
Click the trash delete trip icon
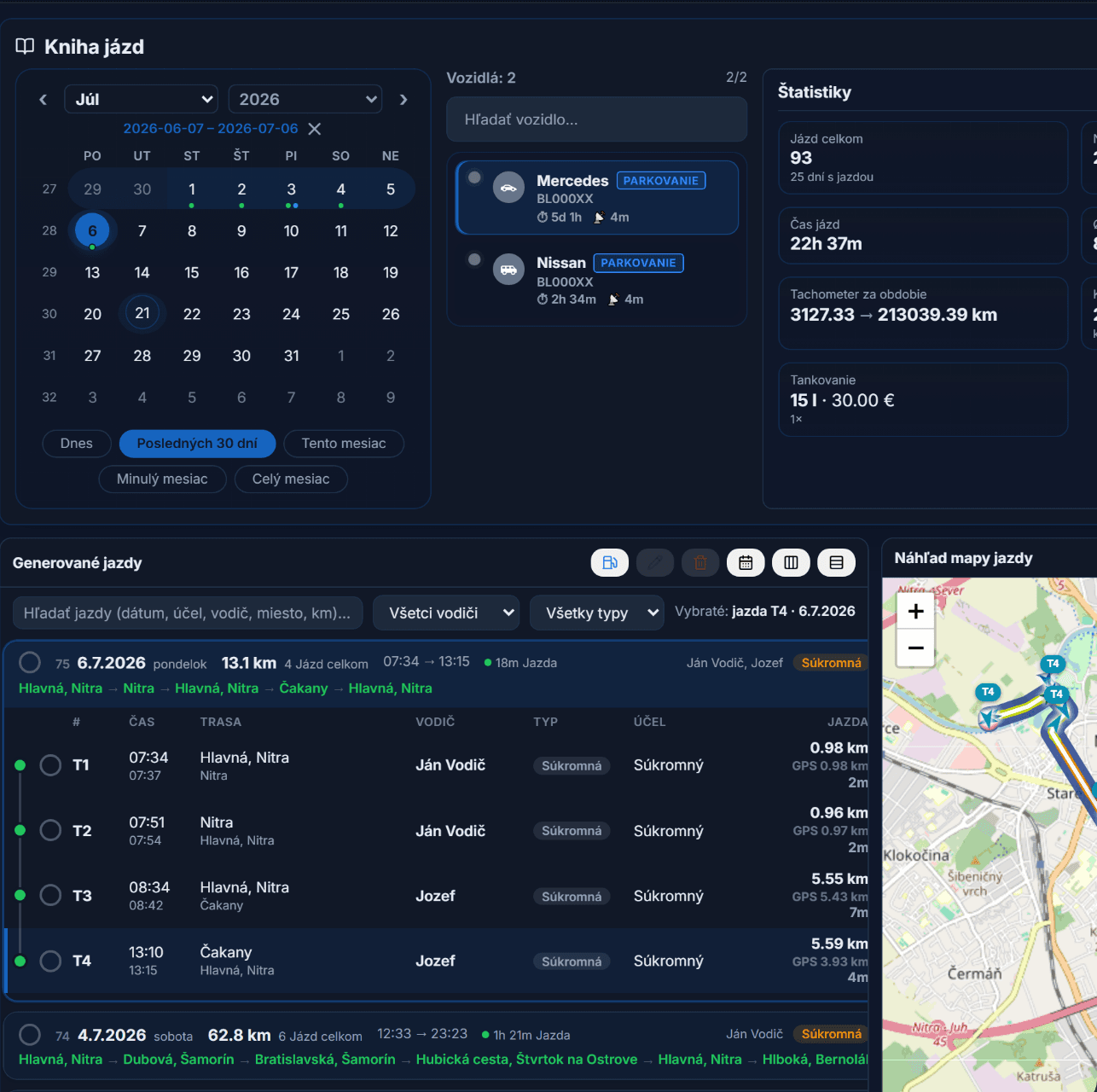click(x=700, y=562)
